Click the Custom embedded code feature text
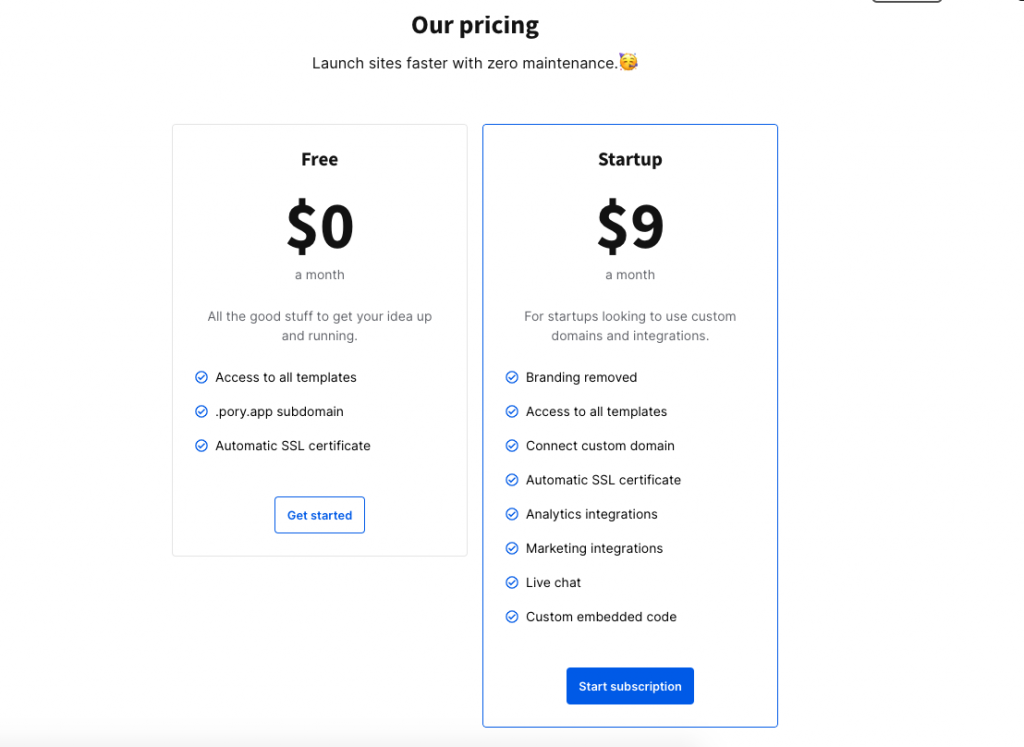1024x747 pixels. [601, 616]
